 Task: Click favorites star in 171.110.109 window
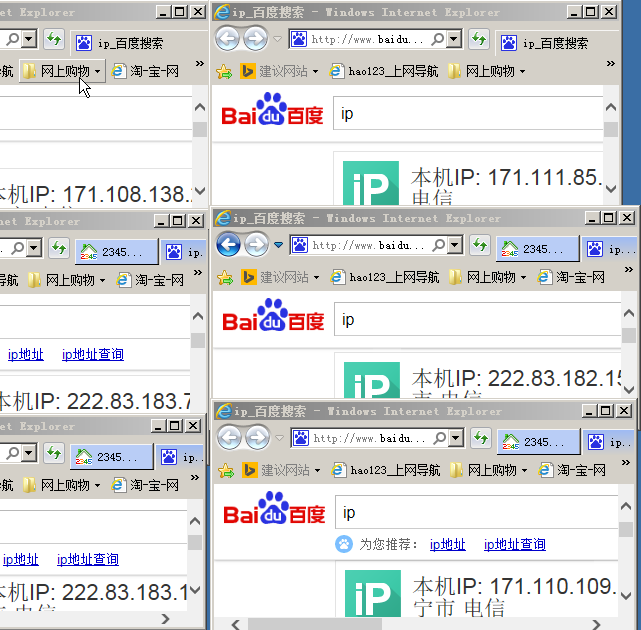[x=226, y=471]
